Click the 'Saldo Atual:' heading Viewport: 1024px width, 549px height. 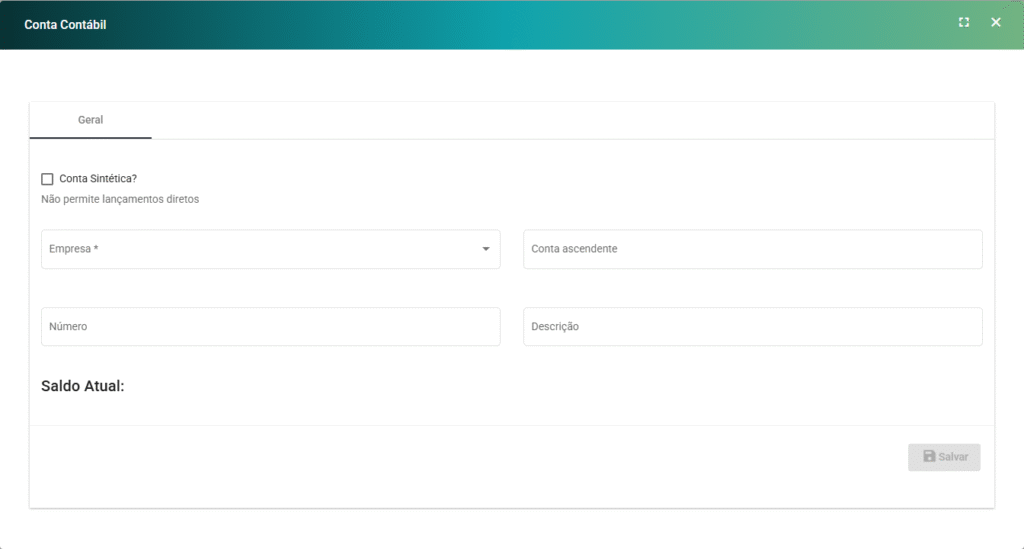tap(83, 386)
